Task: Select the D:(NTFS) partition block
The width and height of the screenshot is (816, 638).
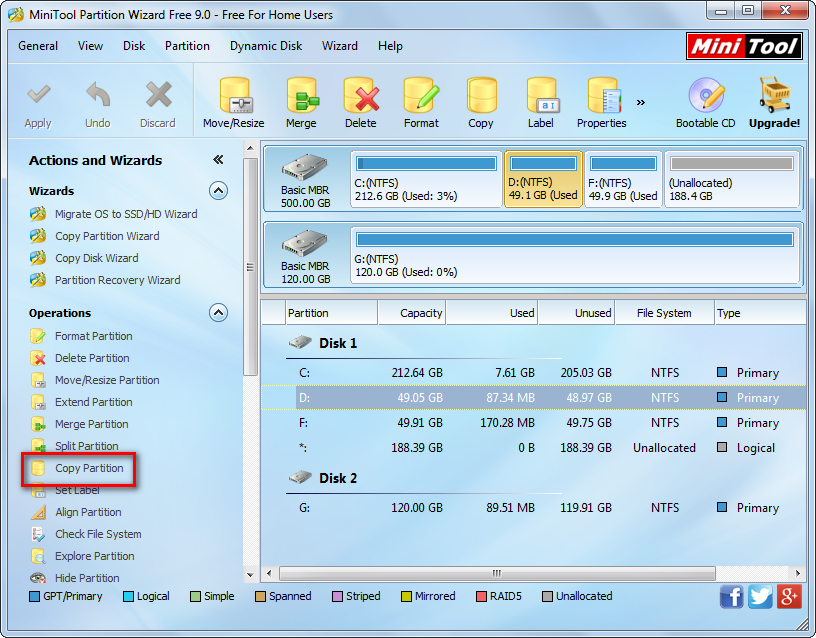Action: click(x=543, y=180)
